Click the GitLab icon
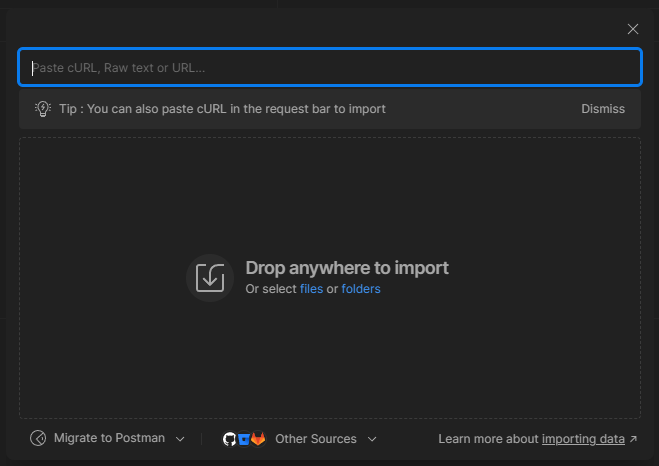 (x=258, y=439)
